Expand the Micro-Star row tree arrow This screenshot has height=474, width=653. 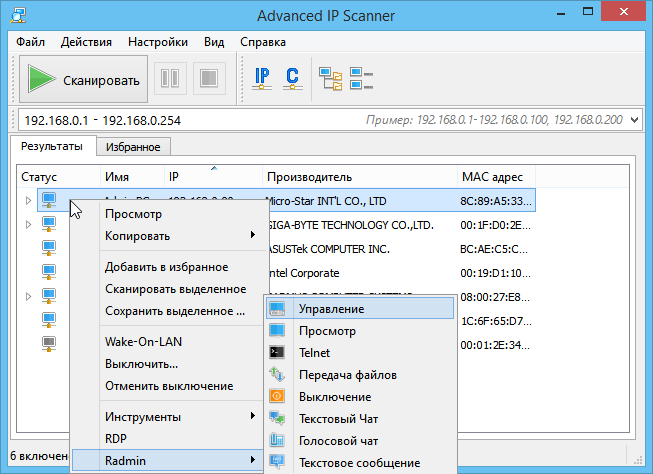tap(28, 201)
